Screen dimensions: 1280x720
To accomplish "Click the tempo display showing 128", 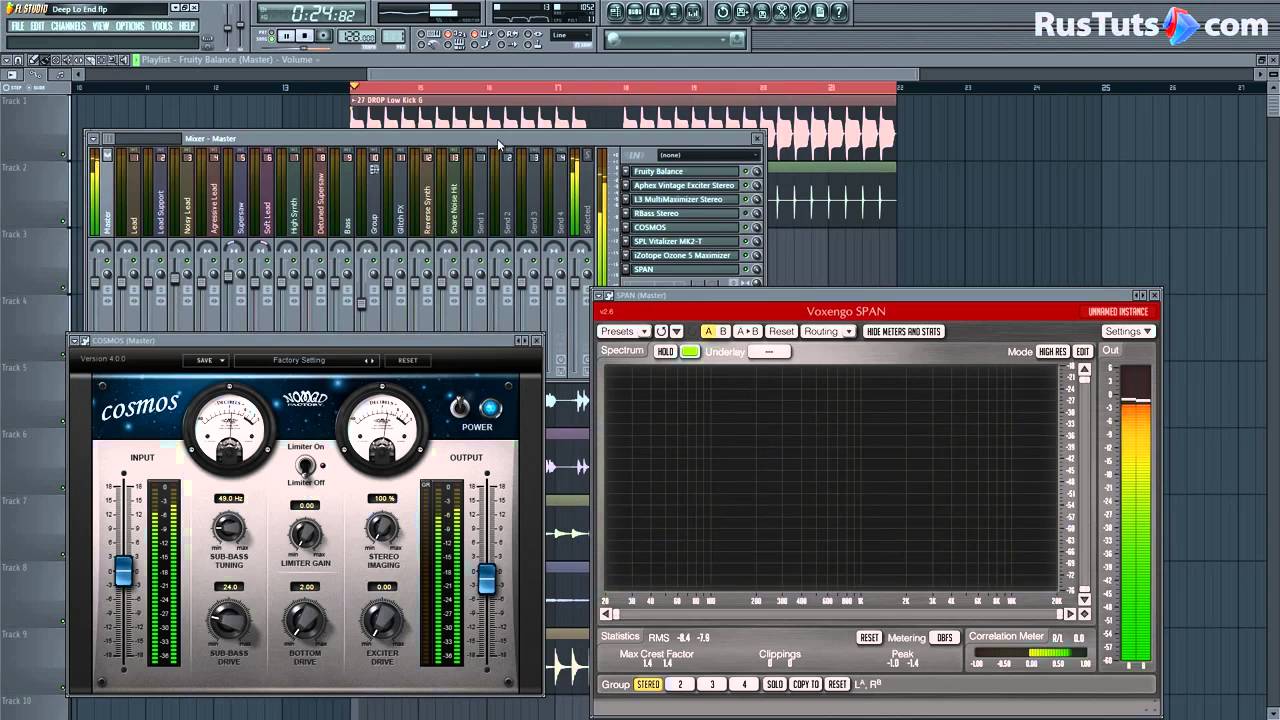I will click(x=357, y=37).
